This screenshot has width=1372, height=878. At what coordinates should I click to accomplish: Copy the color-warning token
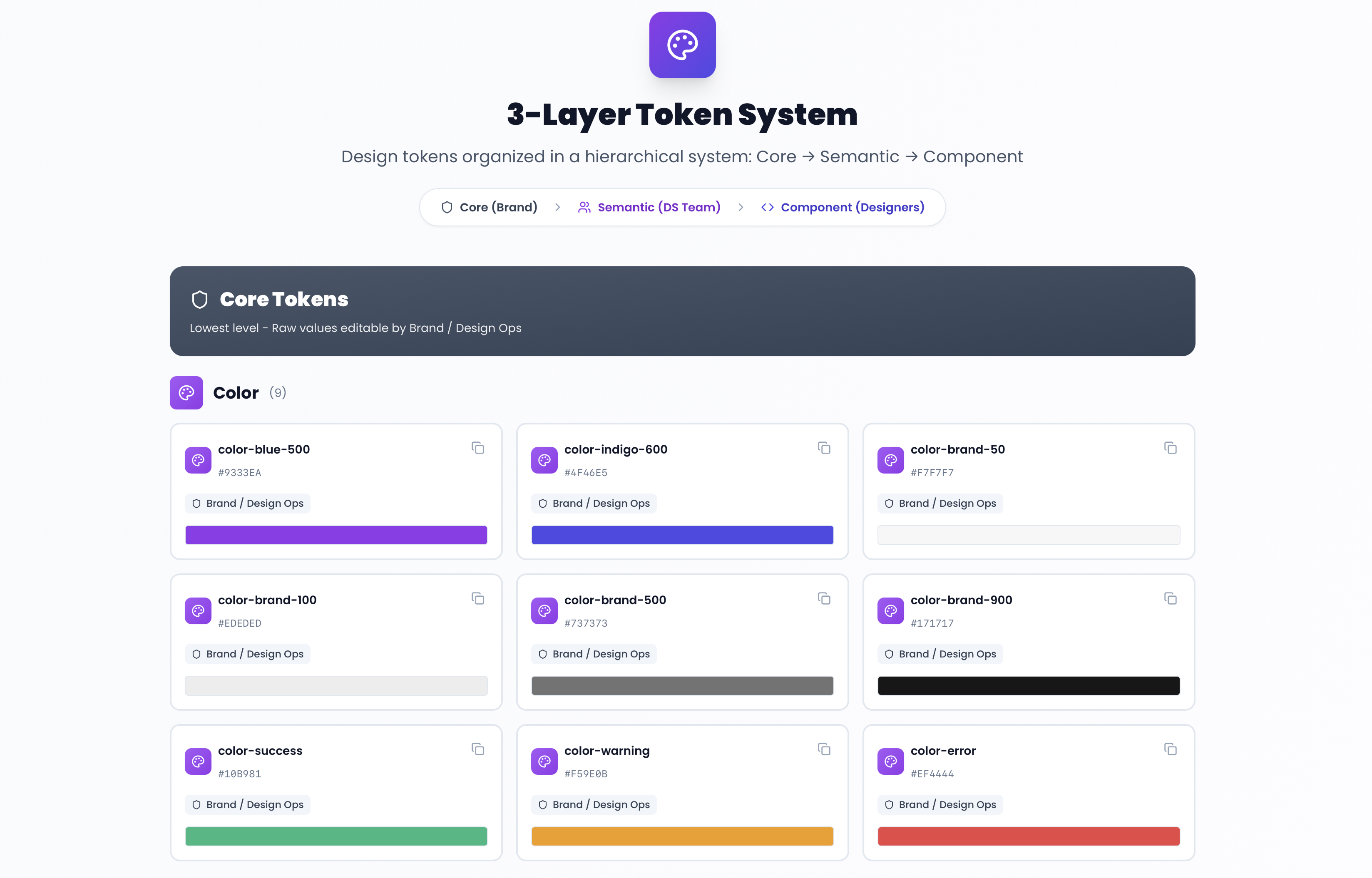pos(824,749)
